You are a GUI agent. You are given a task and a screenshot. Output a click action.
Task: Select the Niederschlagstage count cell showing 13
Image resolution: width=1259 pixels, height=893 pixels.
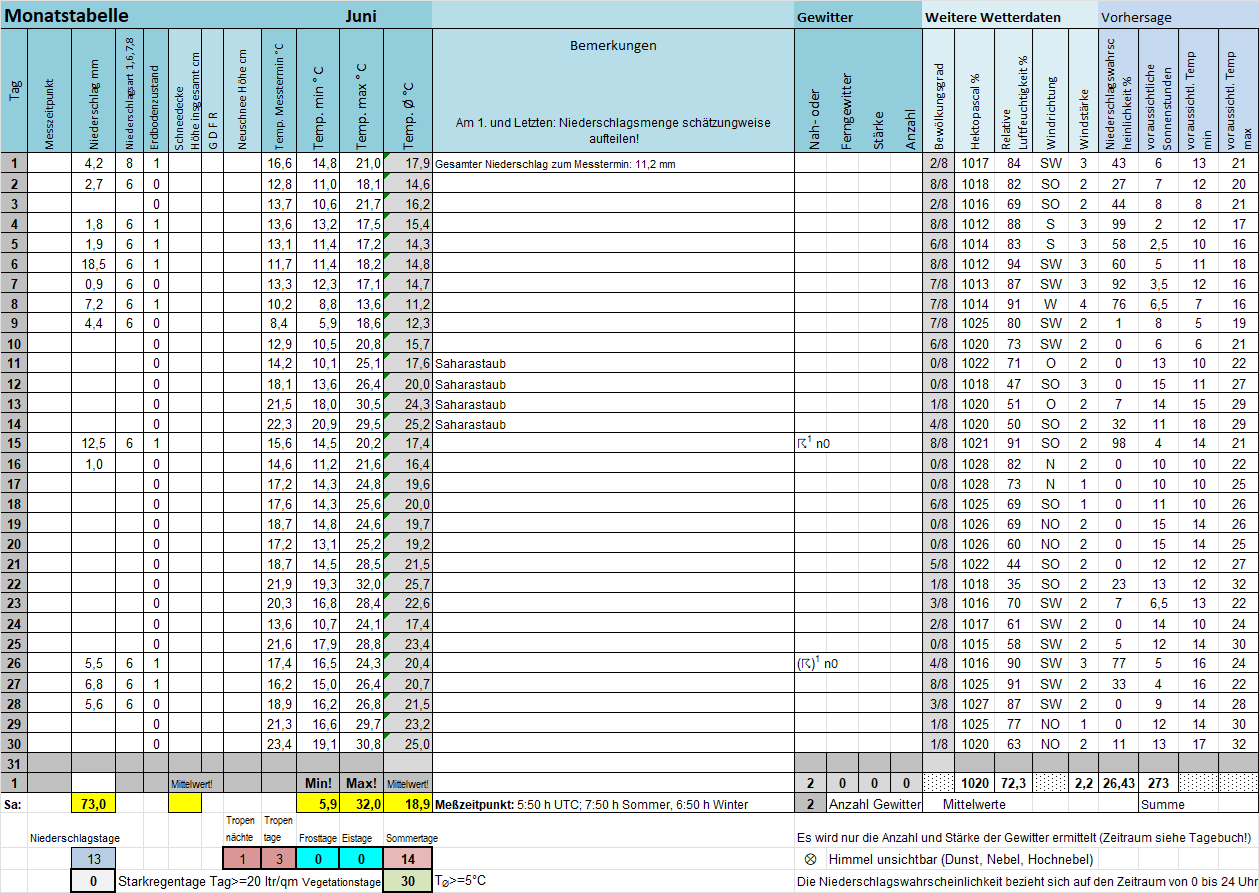click(x=93, y=859)
